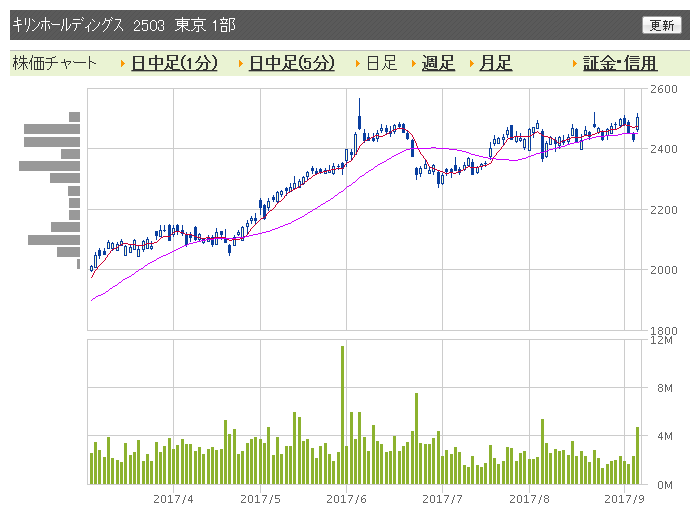Click orange arrow before 月足
This screenshot has width=696, height=528.
[472, 64]
